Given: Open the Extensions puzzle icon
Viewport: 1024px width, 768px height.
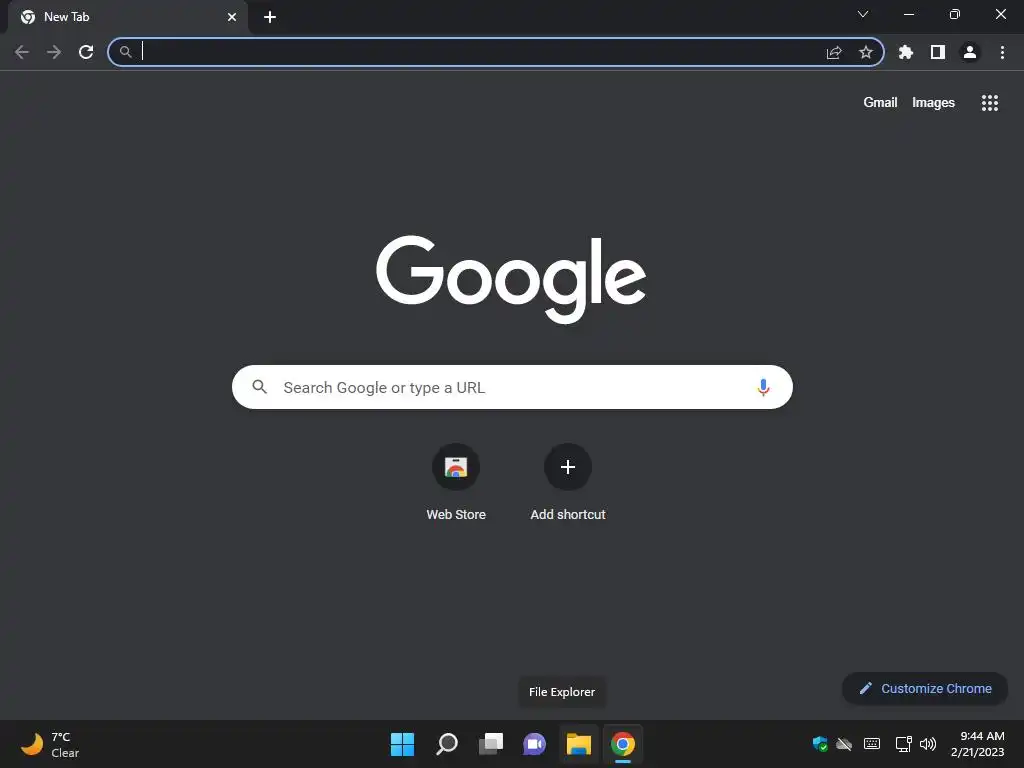Looking at the screenshot, I should point(906,52).
